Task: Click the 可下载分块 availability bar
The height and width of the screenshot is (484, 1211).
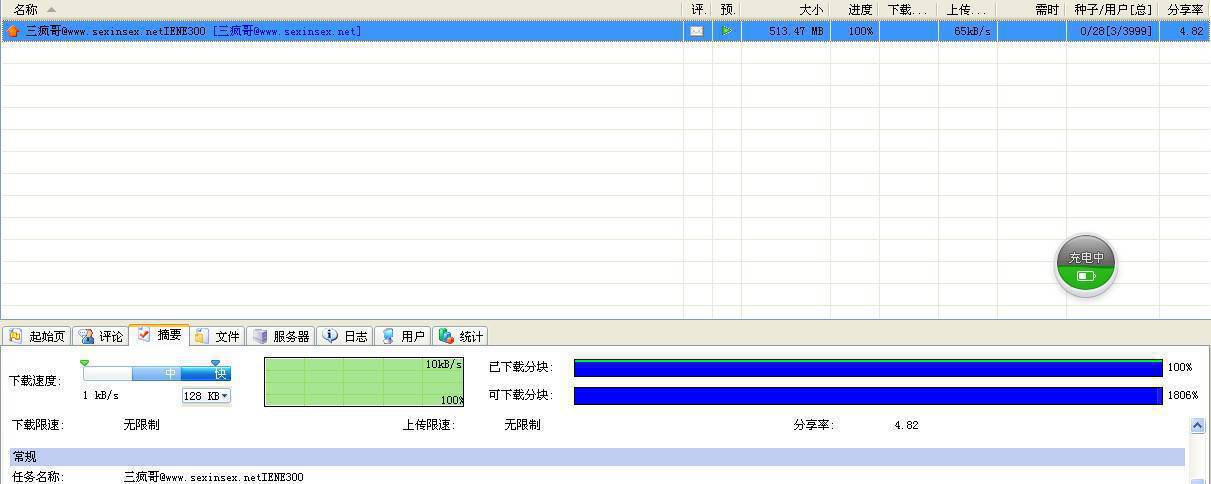Action: (868, 395)
